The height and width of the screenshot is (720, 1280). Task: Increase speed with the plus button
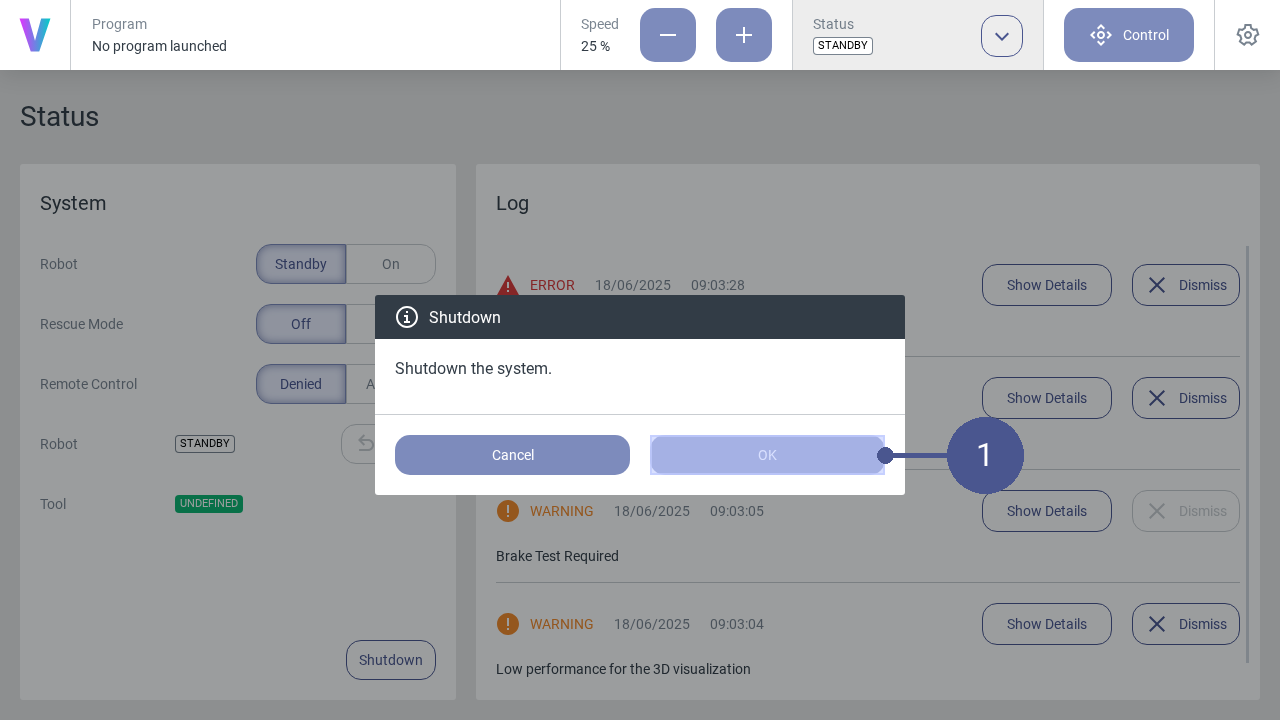pyautogui.click(x=744, y=35)
